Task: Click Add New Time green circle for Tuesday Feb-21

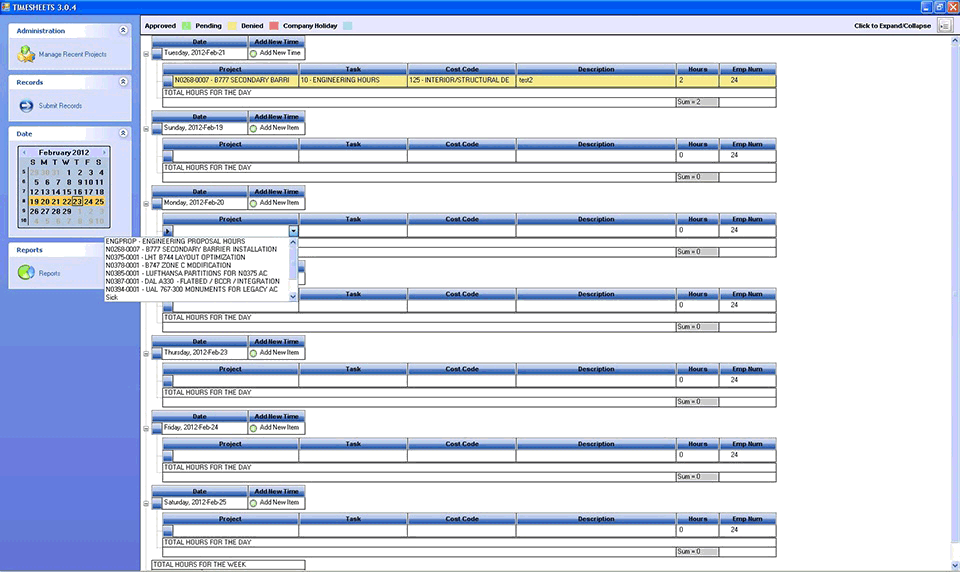Action: pos(253,53)
